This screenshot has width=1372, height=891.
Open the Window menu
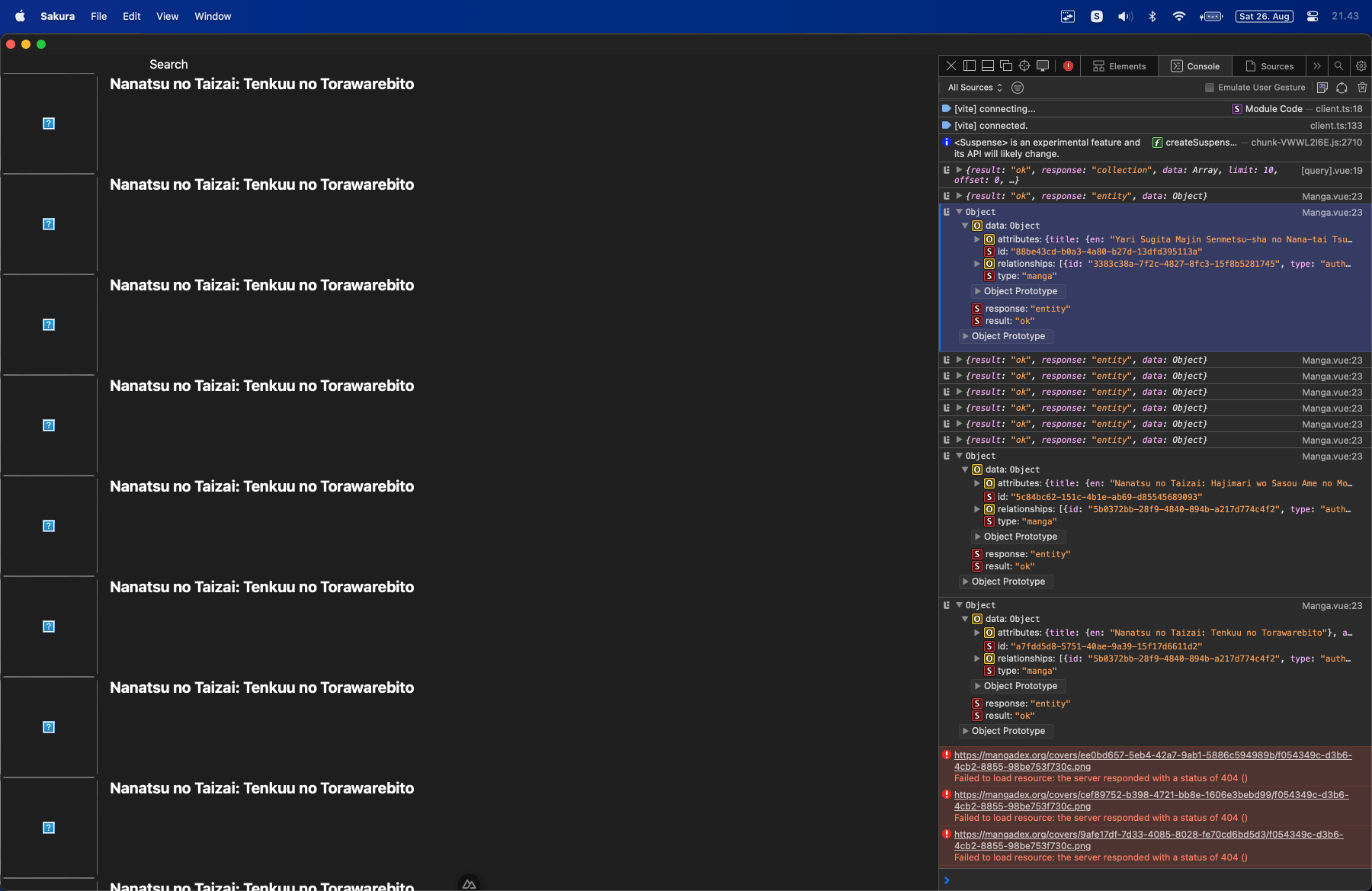213,16
